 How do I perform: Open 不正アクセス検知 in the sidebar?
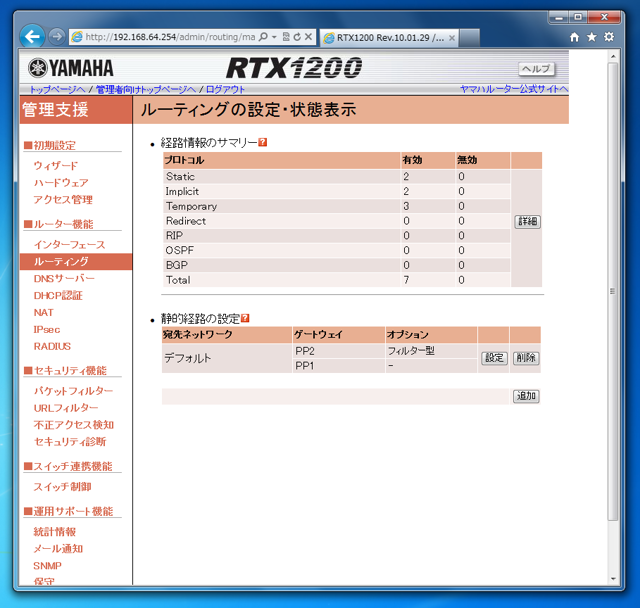(73, 425)
